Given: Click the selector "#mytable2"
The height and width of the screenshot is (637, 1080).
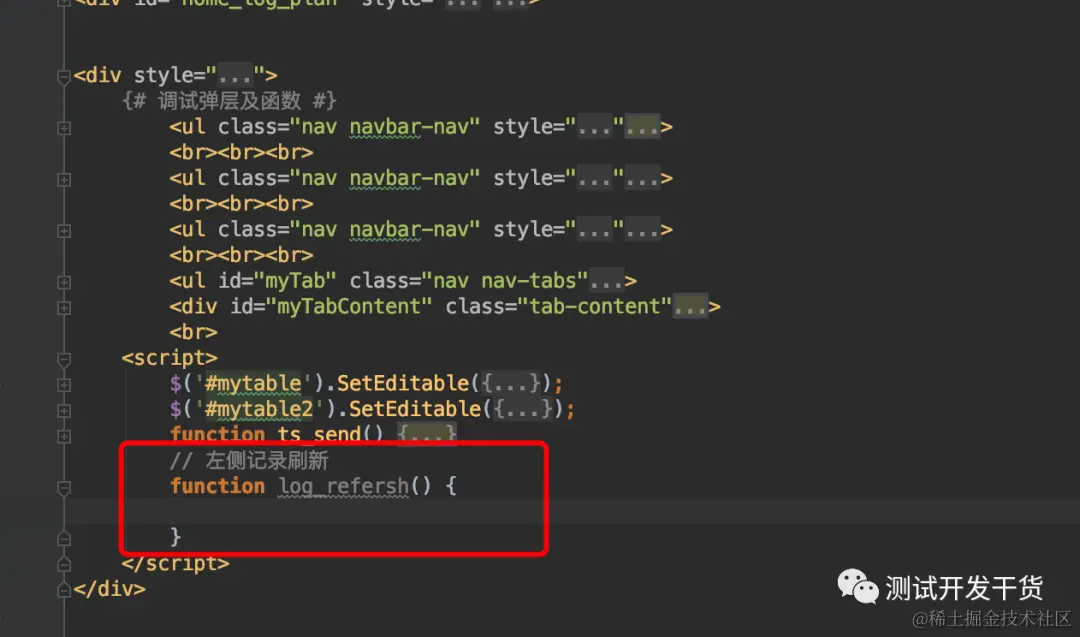Looking at the screenshot, I should [x=259, y=409].
